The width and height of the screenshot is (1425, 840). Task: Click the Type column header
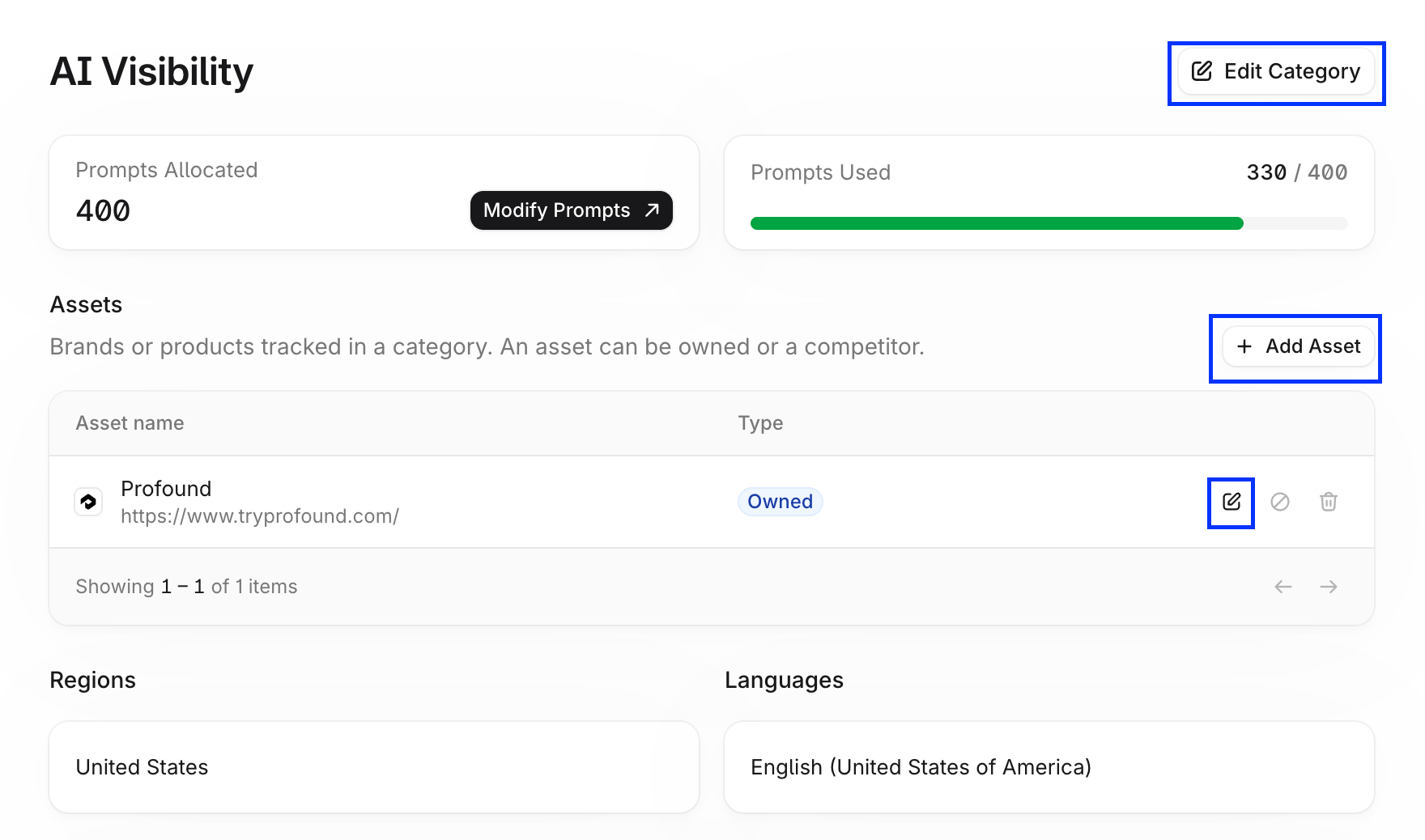[x=760, y=423]
